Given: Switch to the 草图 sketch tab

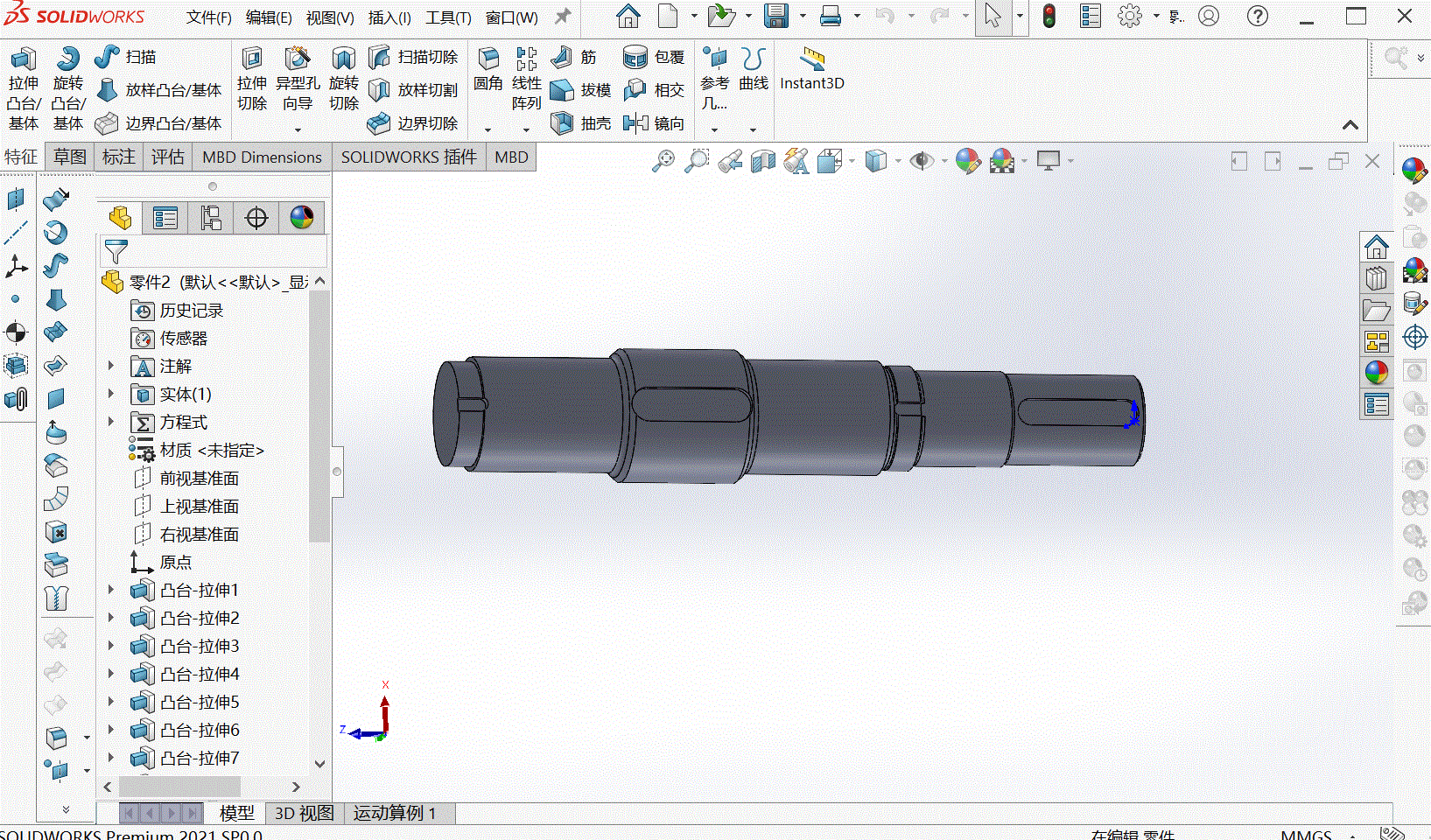Looking at the screenshot, I should [70, 157].
